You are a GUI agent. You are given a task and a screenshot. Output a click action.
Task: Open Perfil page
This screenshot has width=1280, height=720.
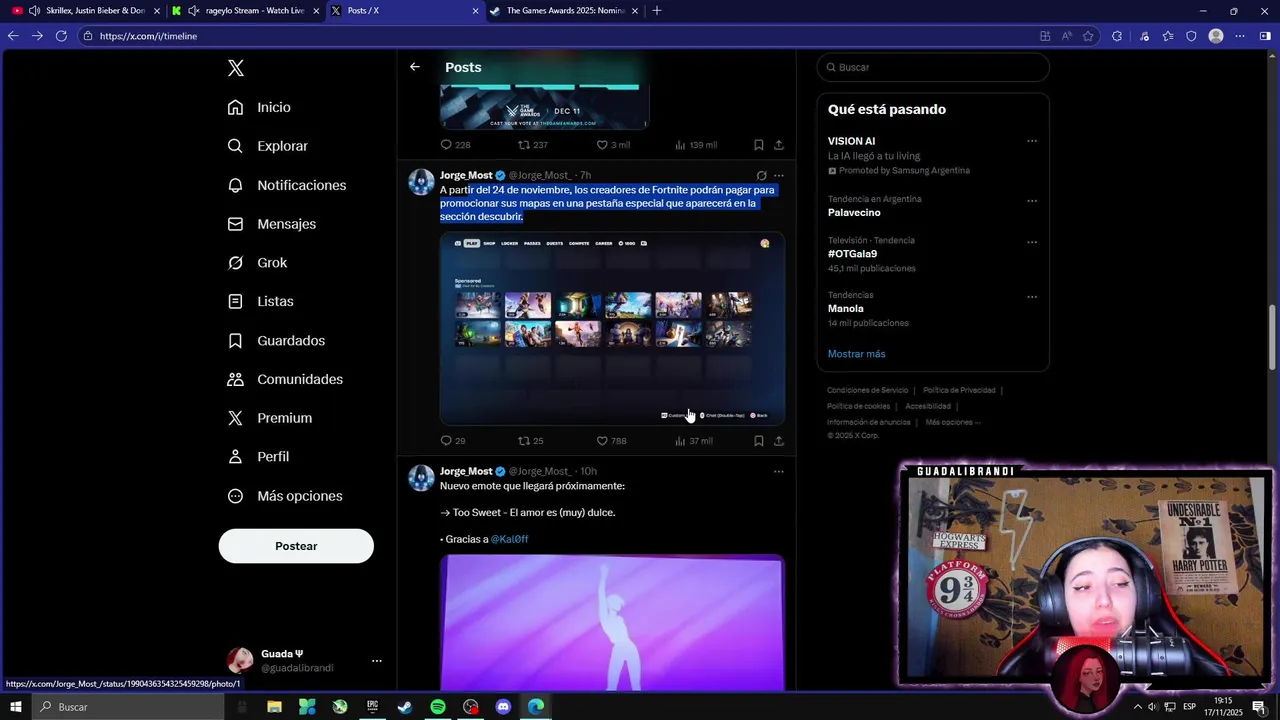click(258, 457)
